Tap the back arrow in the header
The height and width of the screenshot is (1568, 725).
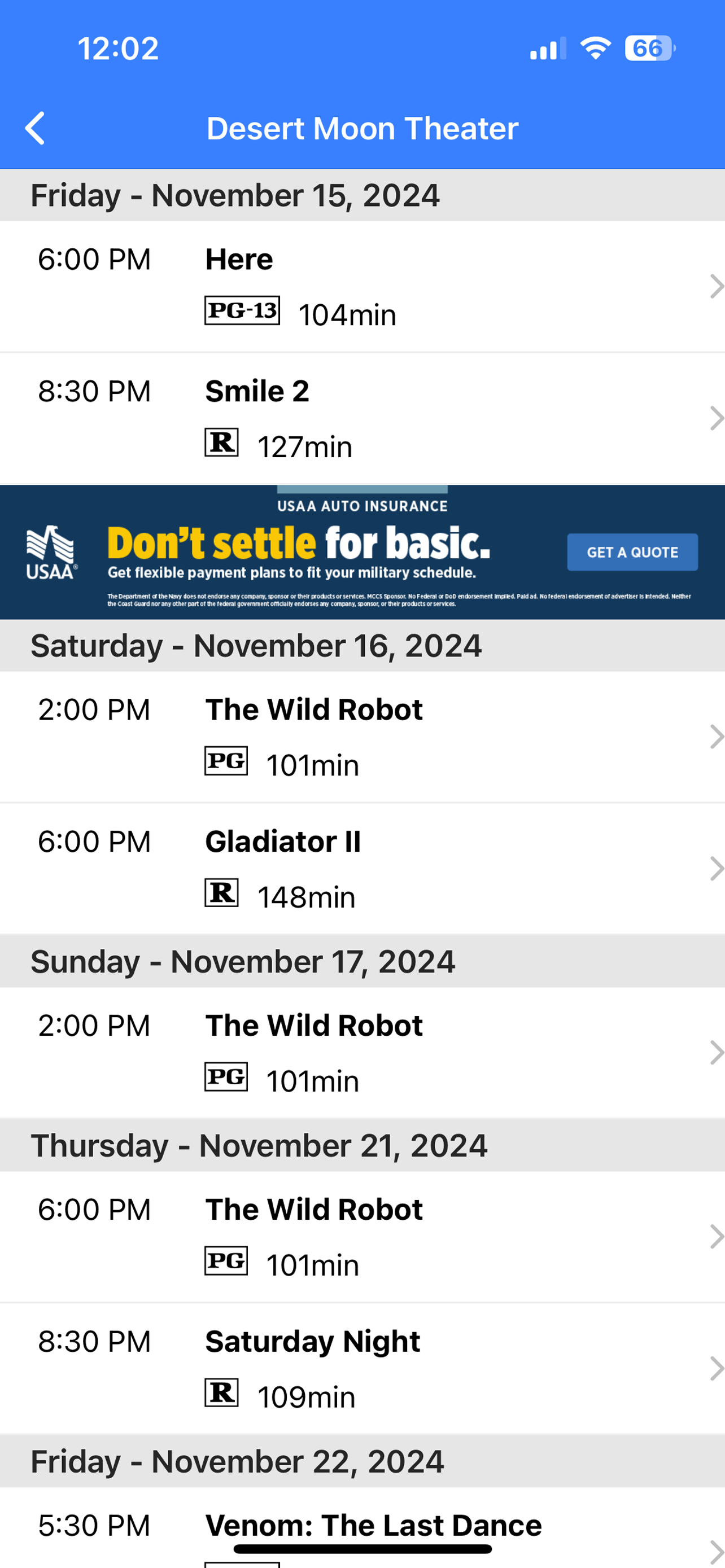(x=34, y=129)
